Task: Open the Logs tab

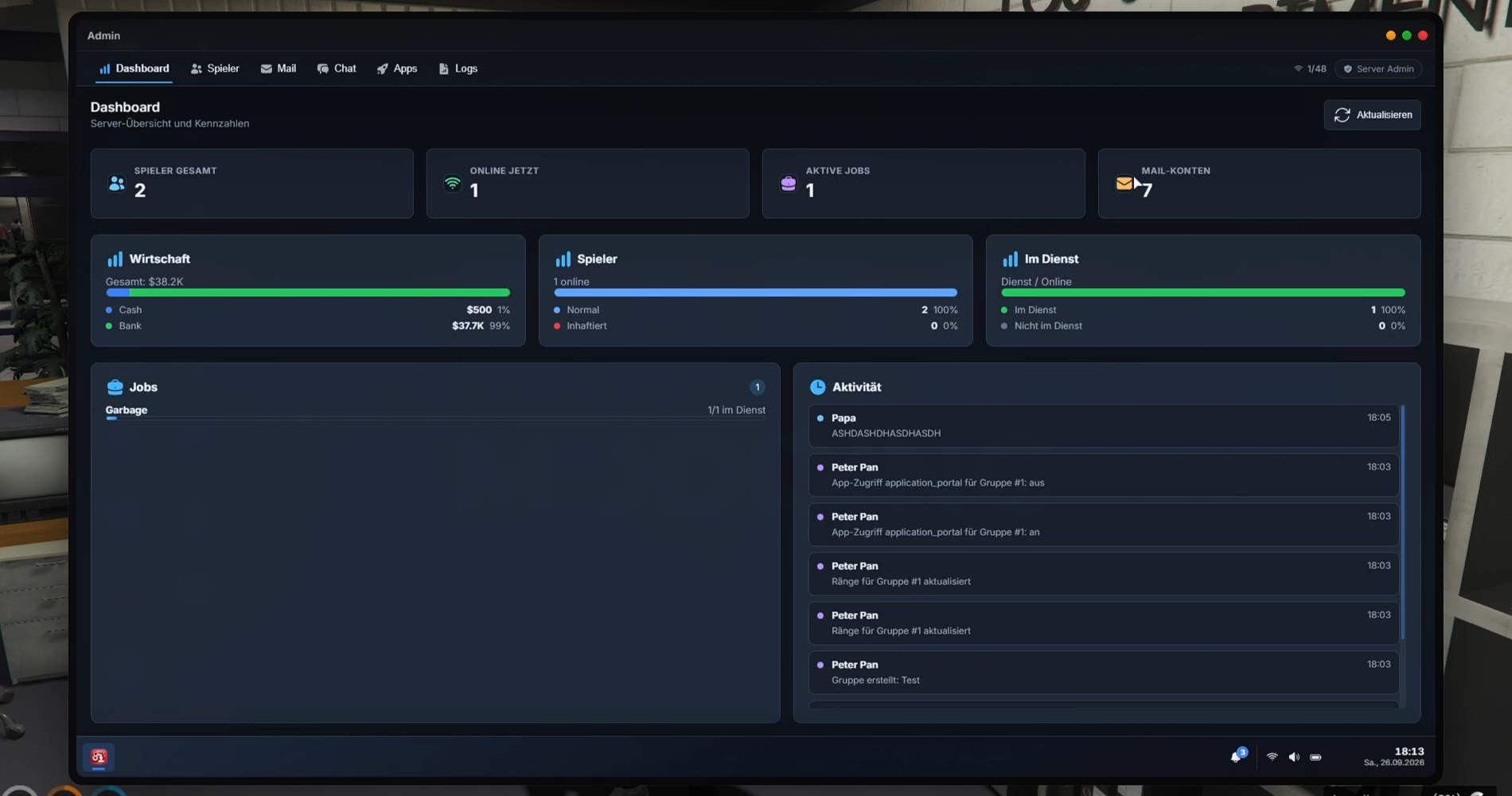Action: coord(458,68)
